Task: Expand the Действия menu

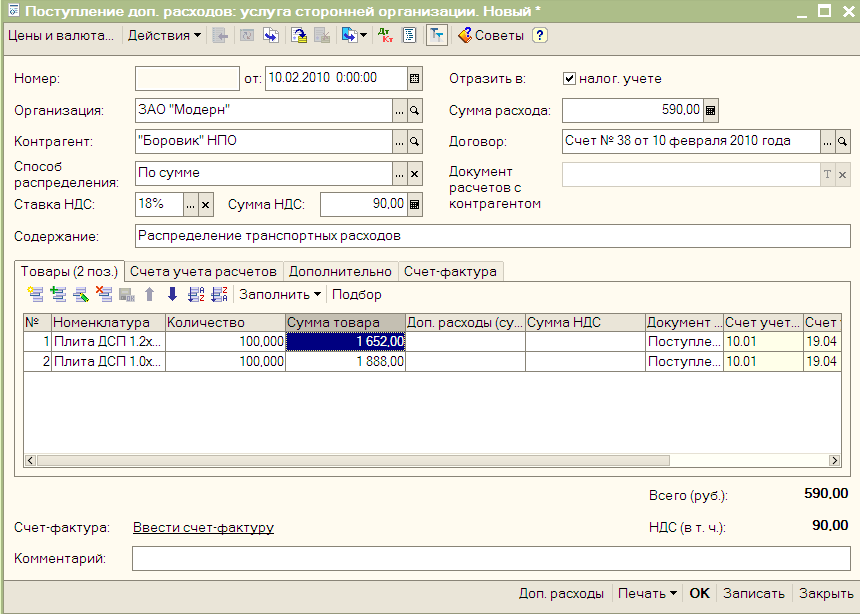Action: pyautogui.click(x=164, y=36)
